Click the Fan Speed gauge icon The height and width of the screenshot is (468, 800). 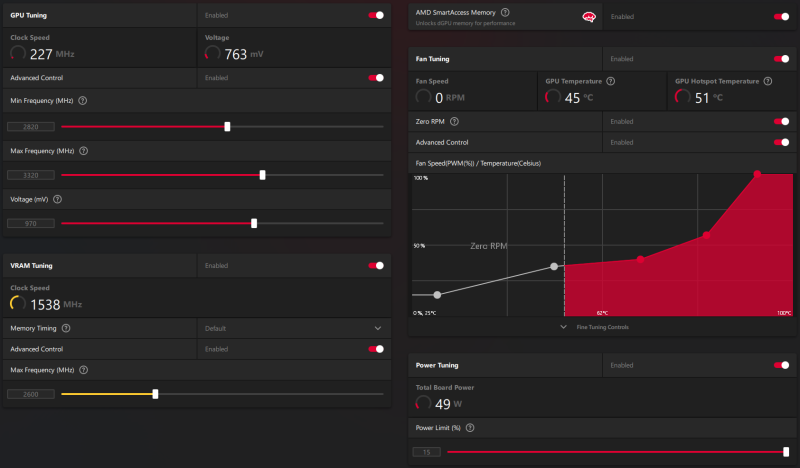pos(423,96)
